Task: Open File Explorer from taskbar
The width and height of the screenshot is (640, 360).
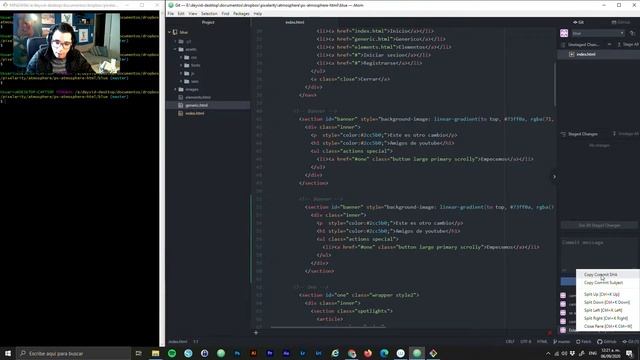Action: click(156, 353)
